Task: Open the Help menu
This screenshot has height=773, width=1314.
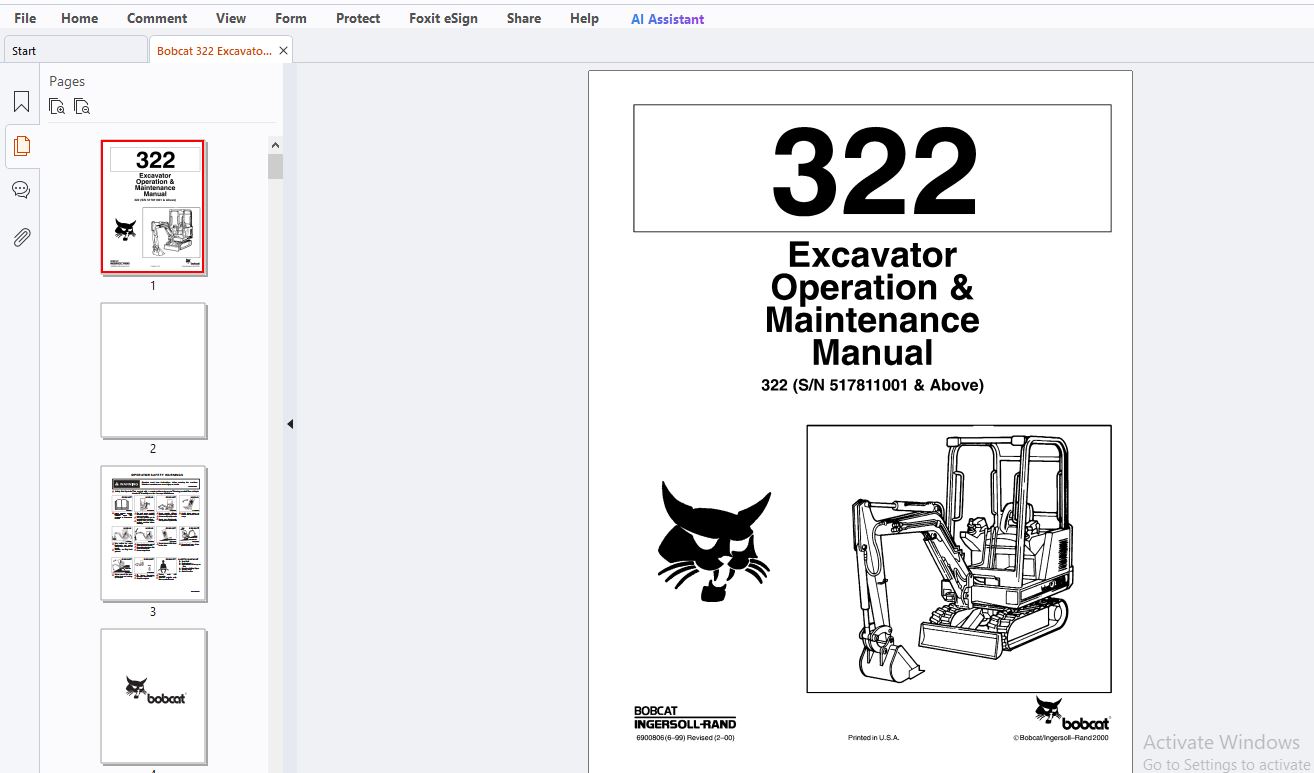Action: [584, 18]
